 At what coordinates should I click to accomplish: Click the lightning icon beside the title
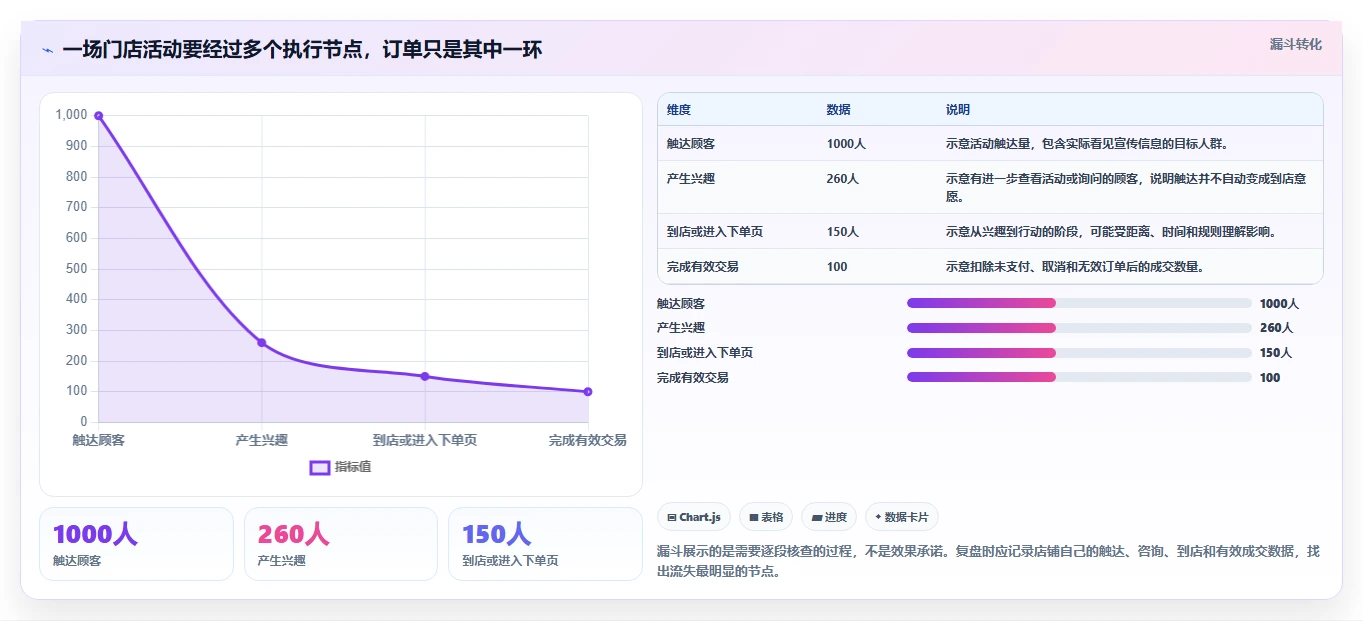coord(48,50)
